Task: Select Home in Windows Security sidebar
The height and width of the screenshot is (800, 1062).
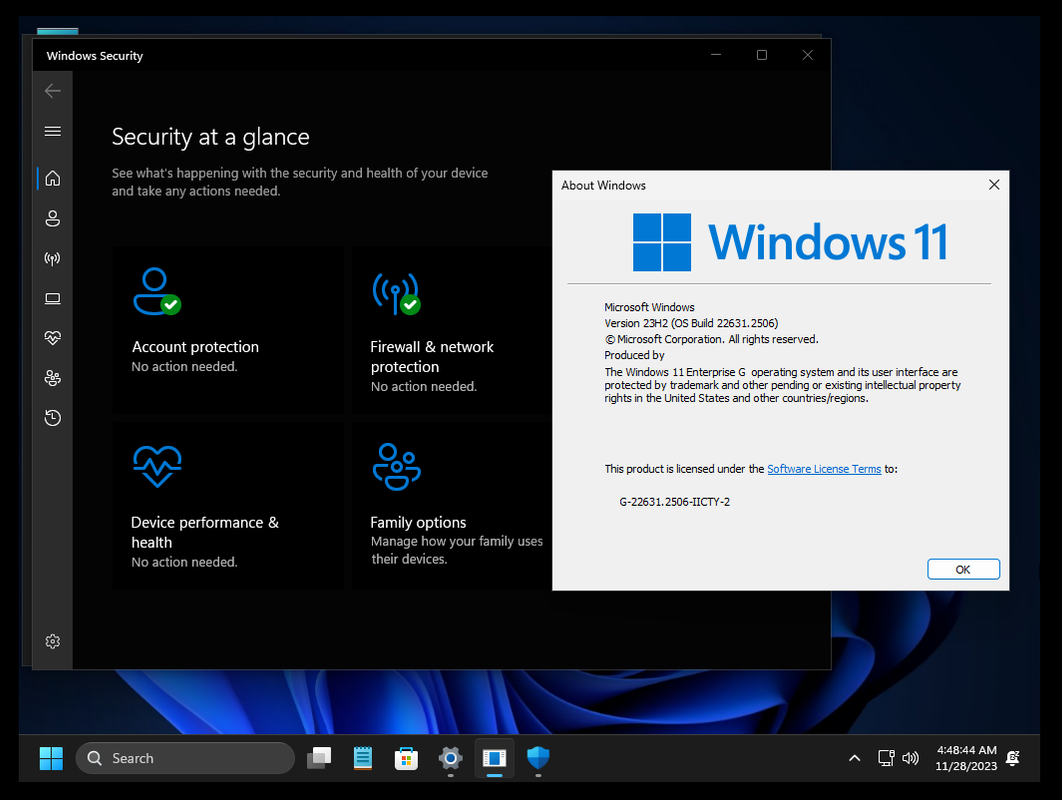Action: tap(52, 178)
